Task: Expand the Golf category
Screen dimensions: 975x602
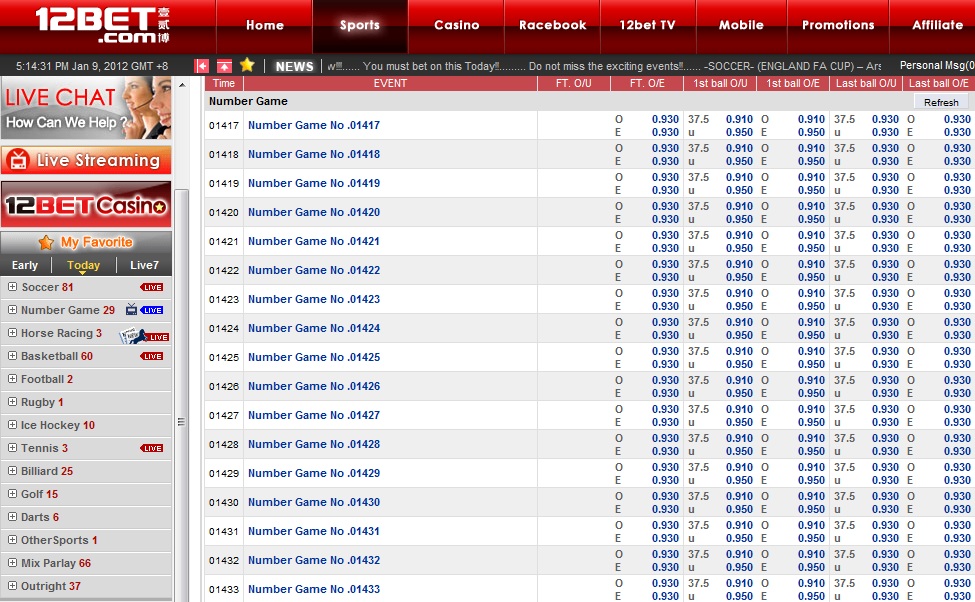Action: [12, 494]
